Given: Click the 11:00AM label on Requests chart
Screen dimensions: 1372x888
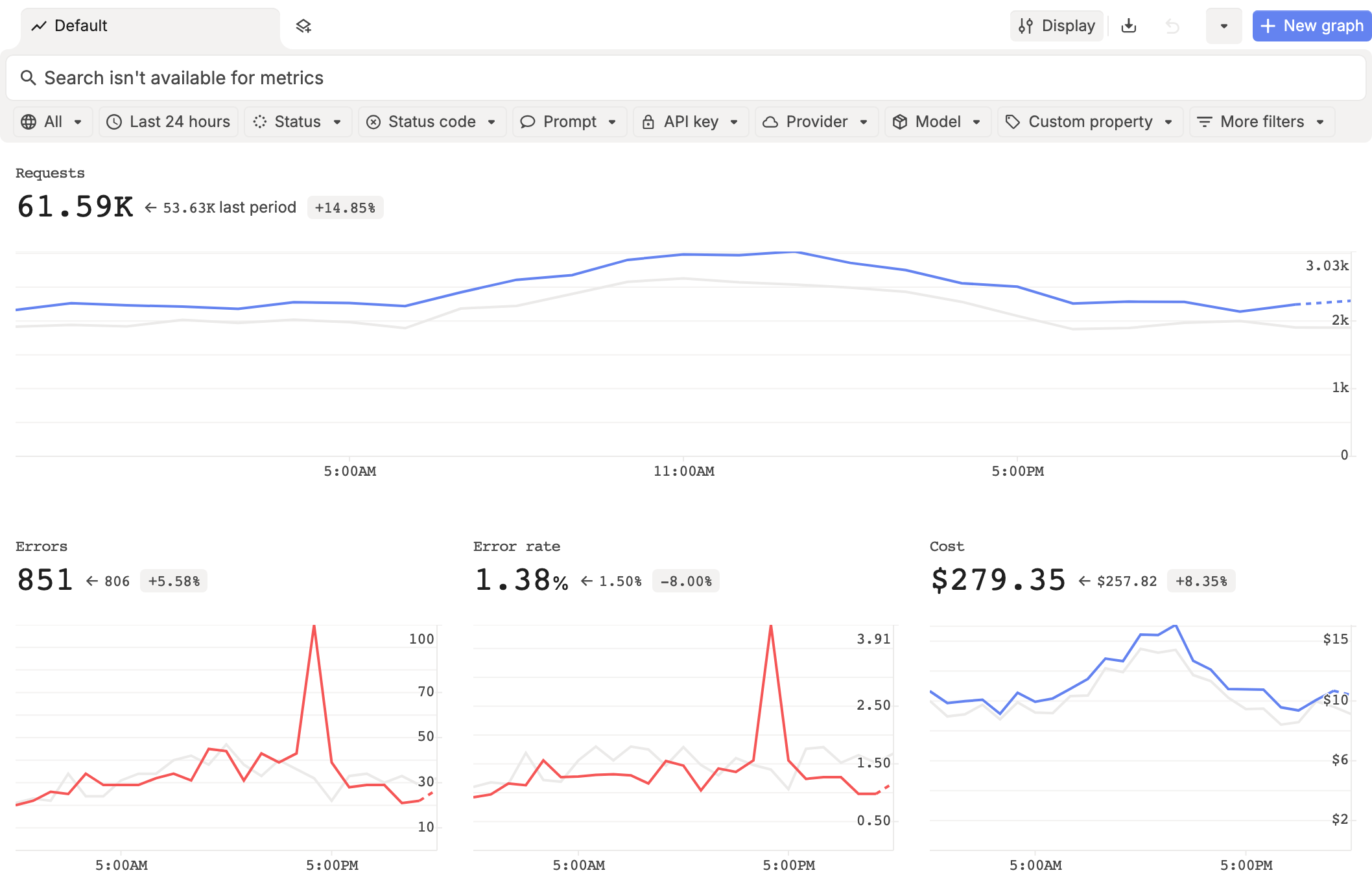Looking at the screenshot, I should 684,471.
